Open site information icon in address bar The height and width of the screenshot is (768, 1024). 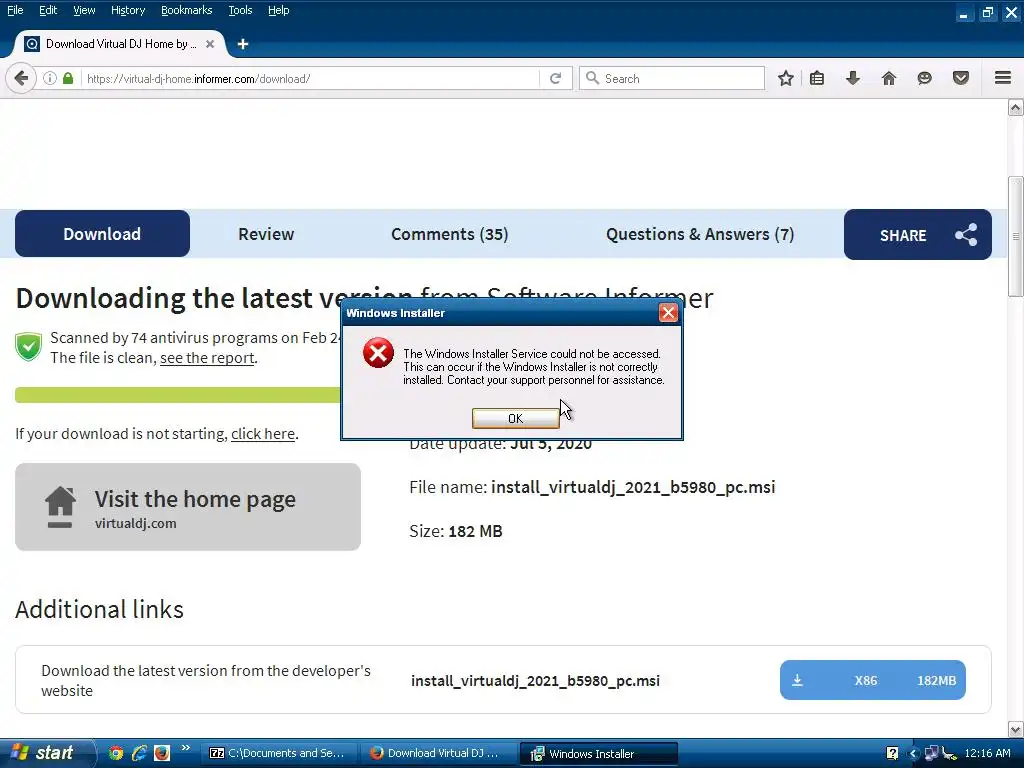point(50,78)
